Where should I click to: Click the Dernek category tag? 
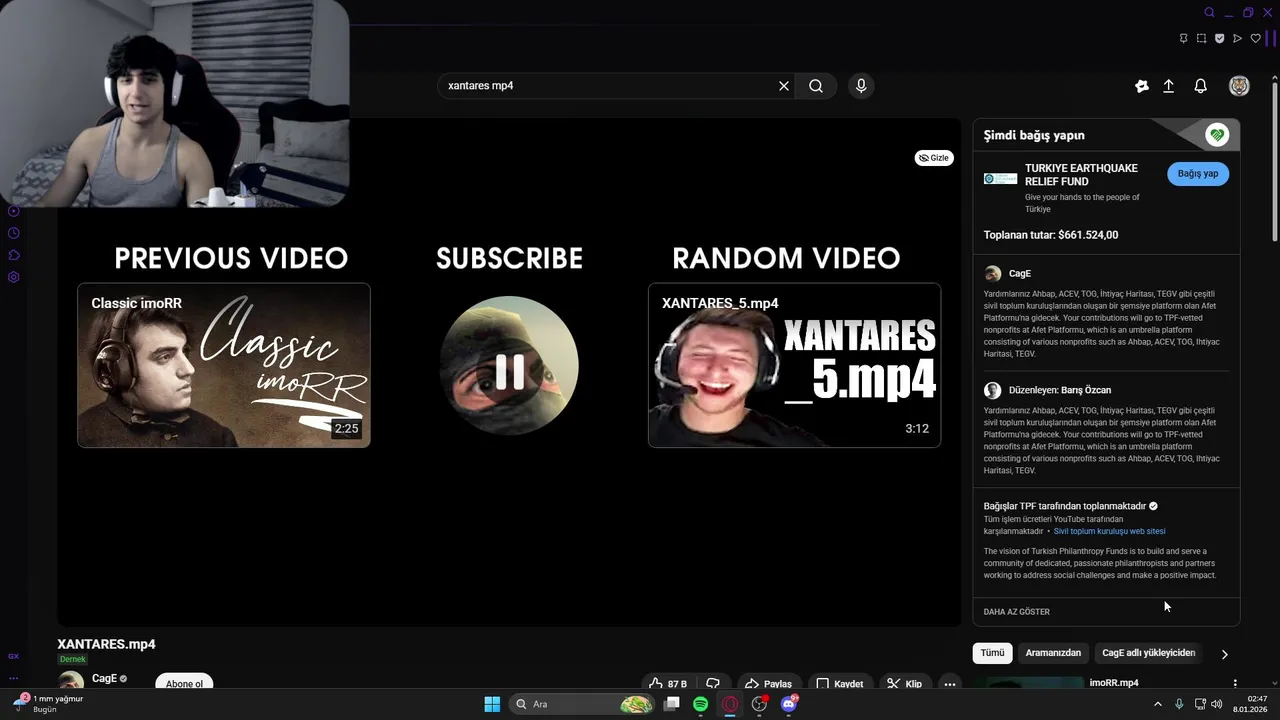tap(73, 660)
